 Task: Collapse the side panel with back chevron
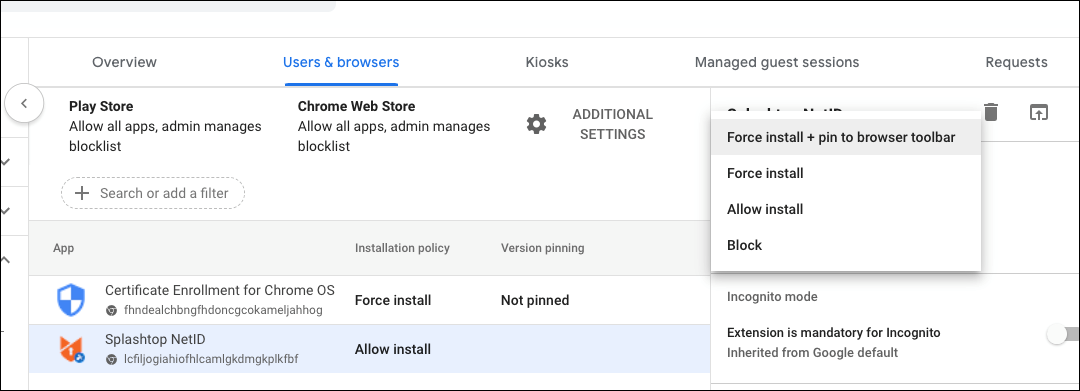24,104
